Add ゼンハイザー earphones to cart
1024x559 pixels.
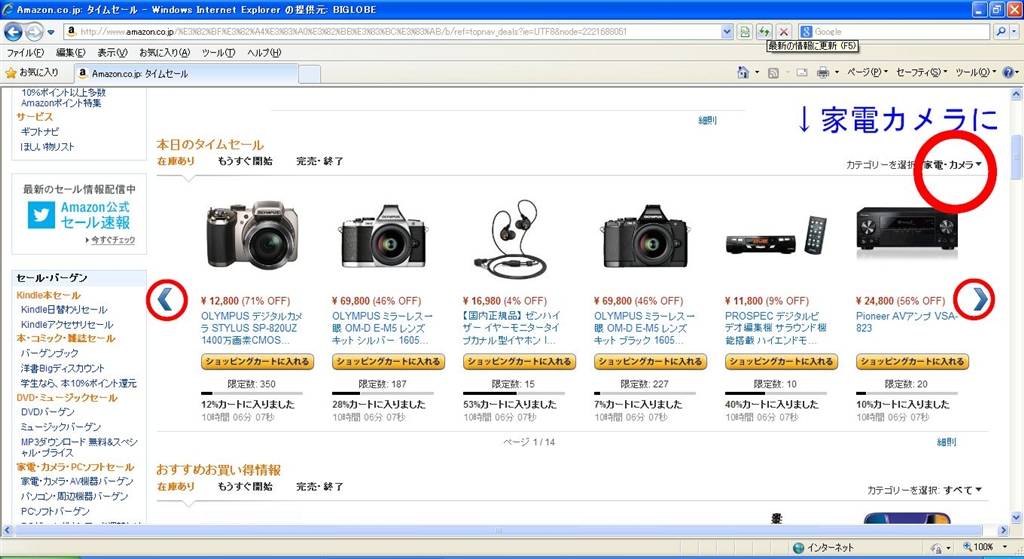pyautogui.click(x=520, y=361)
